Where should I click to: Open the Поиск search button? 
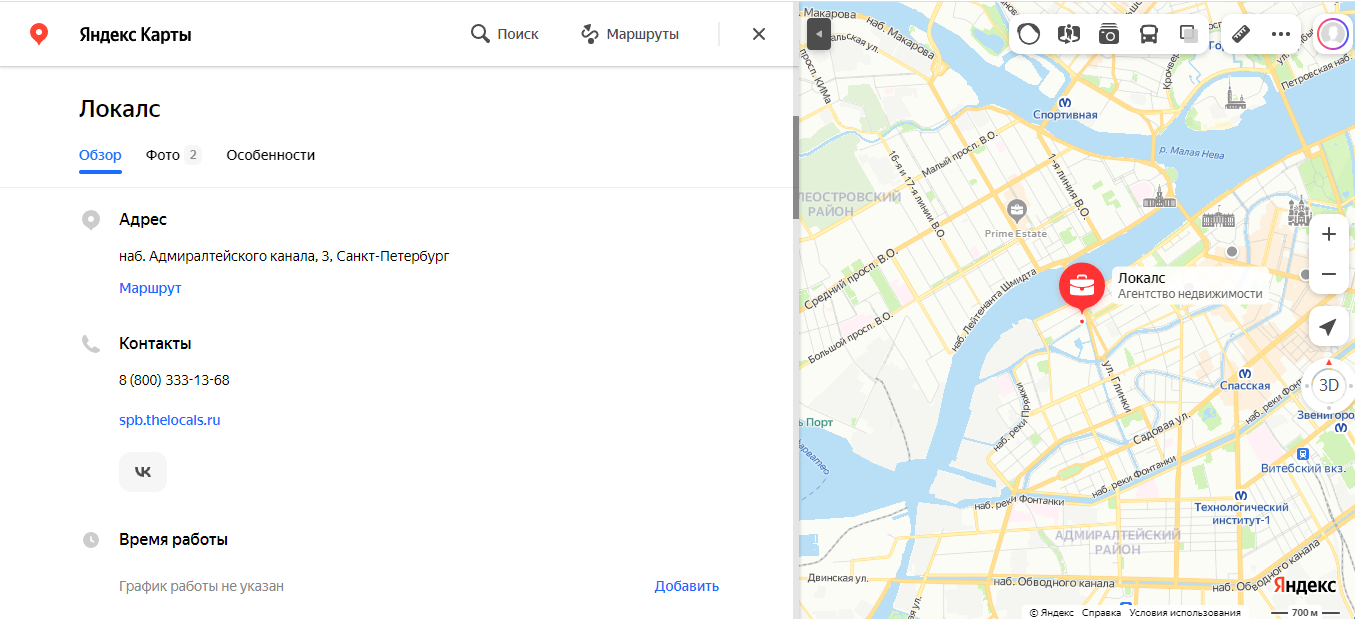[x=505, y=34]
